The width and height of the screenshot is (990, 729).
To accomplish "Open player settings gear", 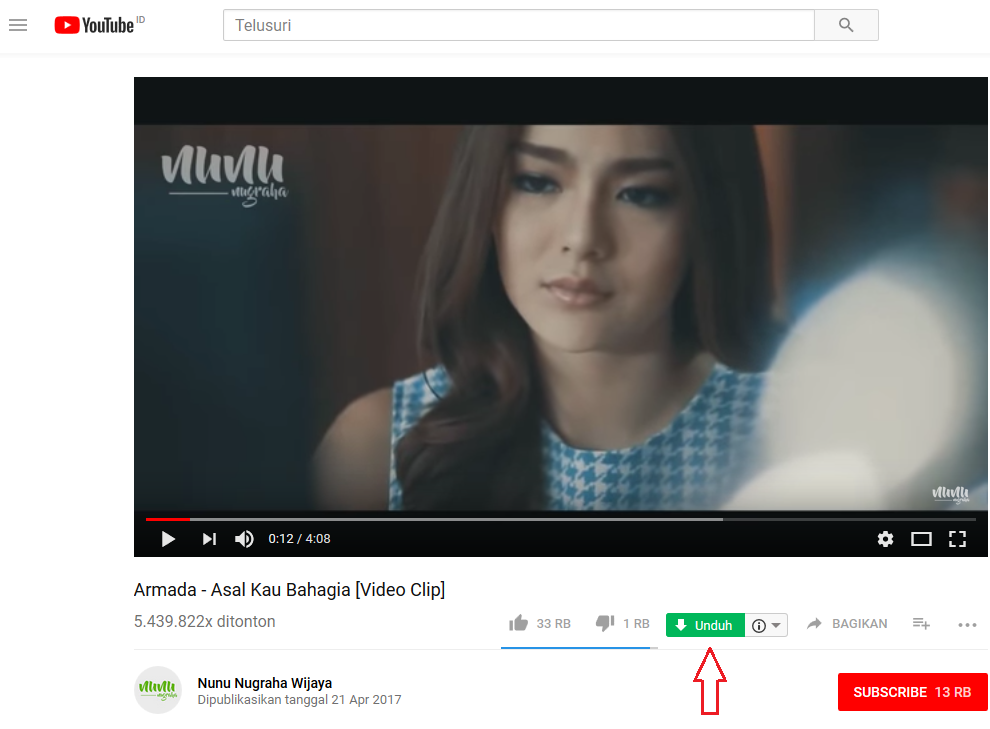I will point(885,539).
